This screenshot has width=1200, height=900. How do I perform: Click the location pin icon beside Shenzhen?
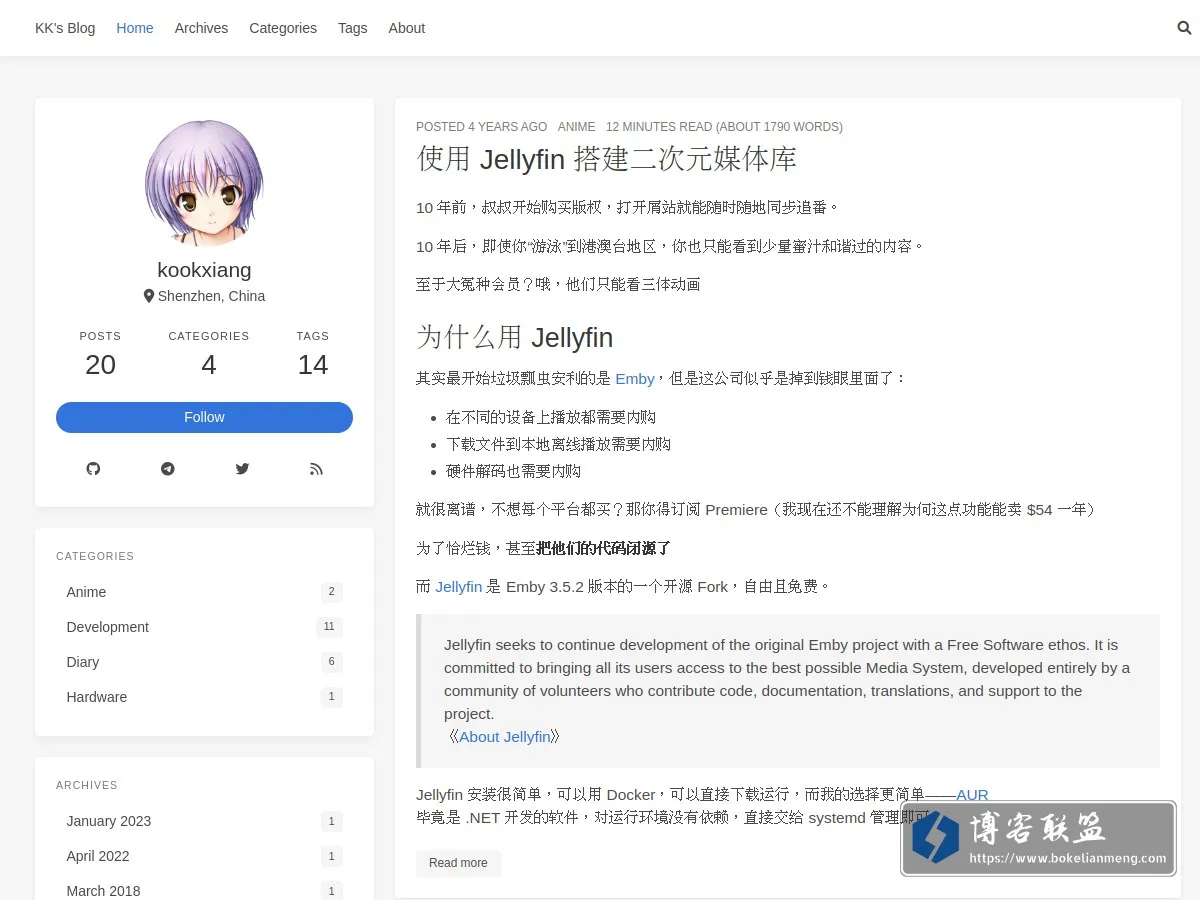149,296
